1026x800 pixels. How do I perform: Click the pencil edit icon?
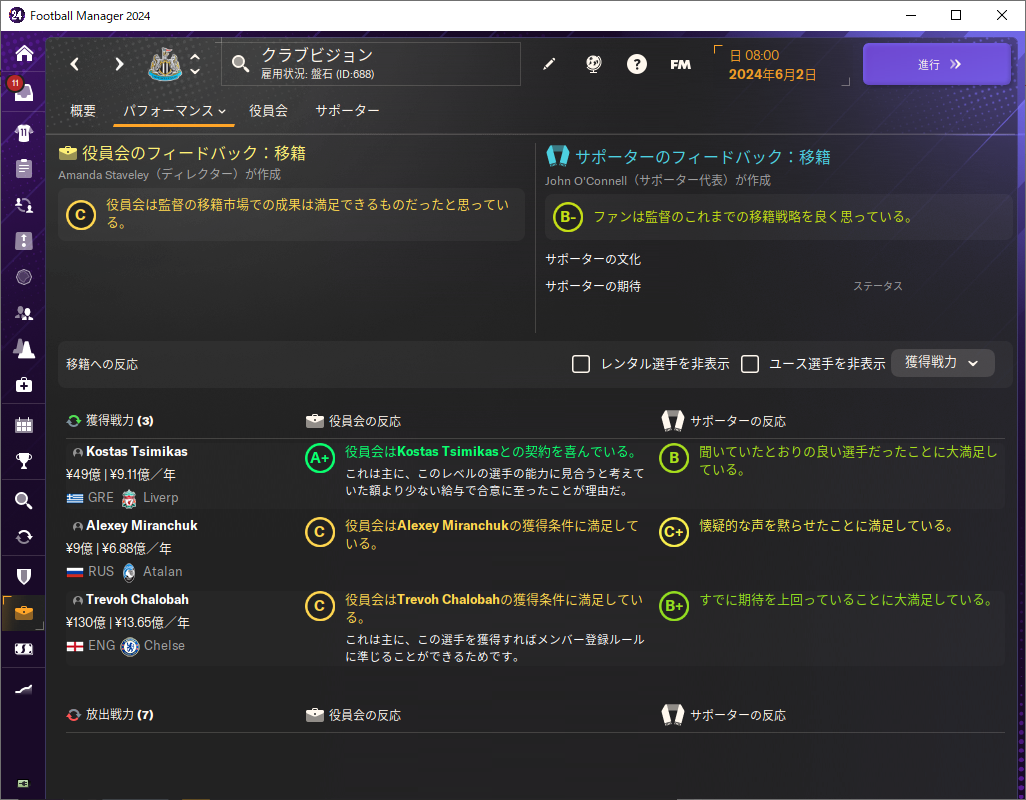(x=549, y=64)
